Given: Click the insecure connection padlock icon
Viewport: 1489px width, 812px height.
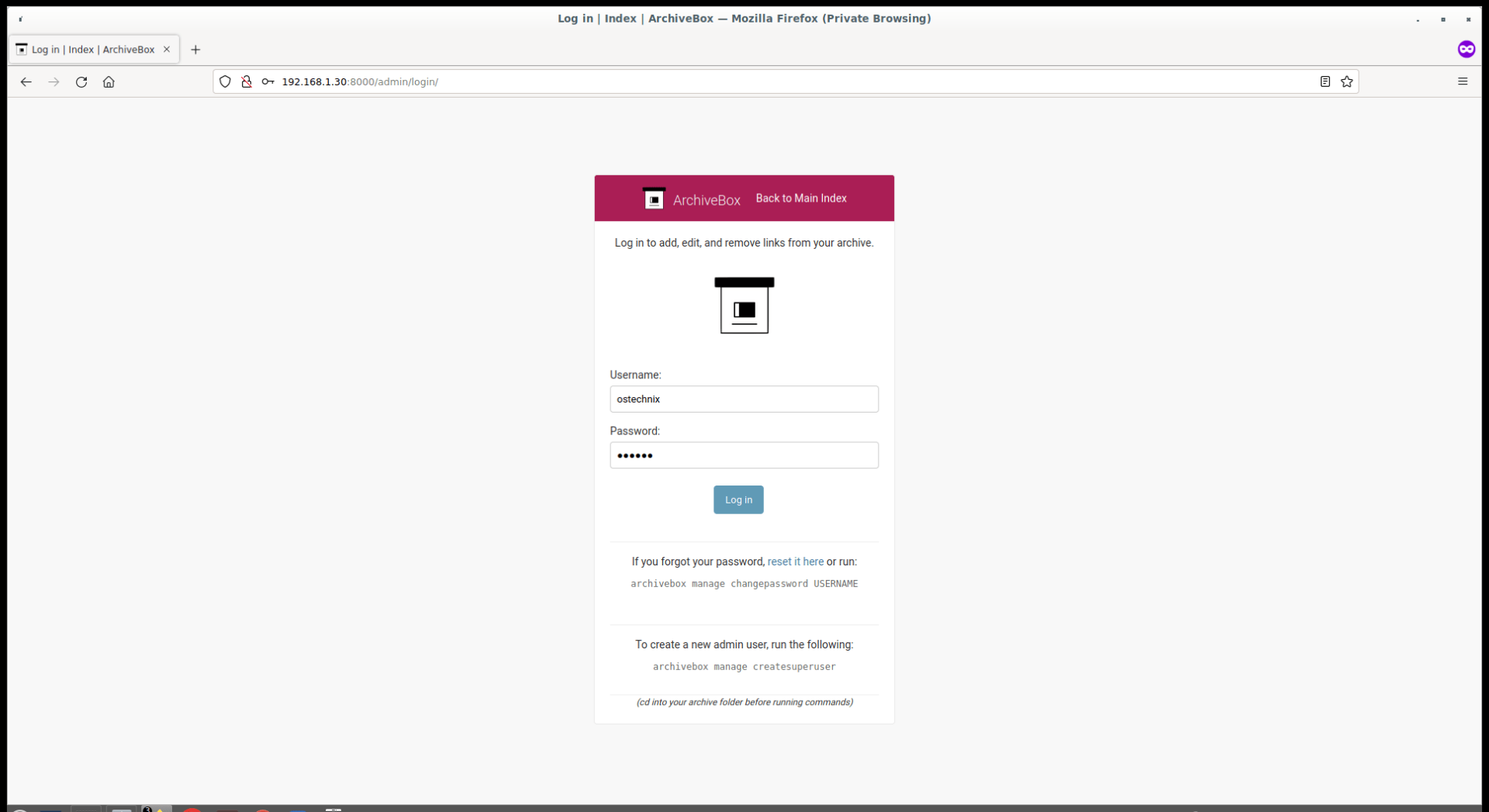Looking at the screenshot, I should click(x=247, y=81).
